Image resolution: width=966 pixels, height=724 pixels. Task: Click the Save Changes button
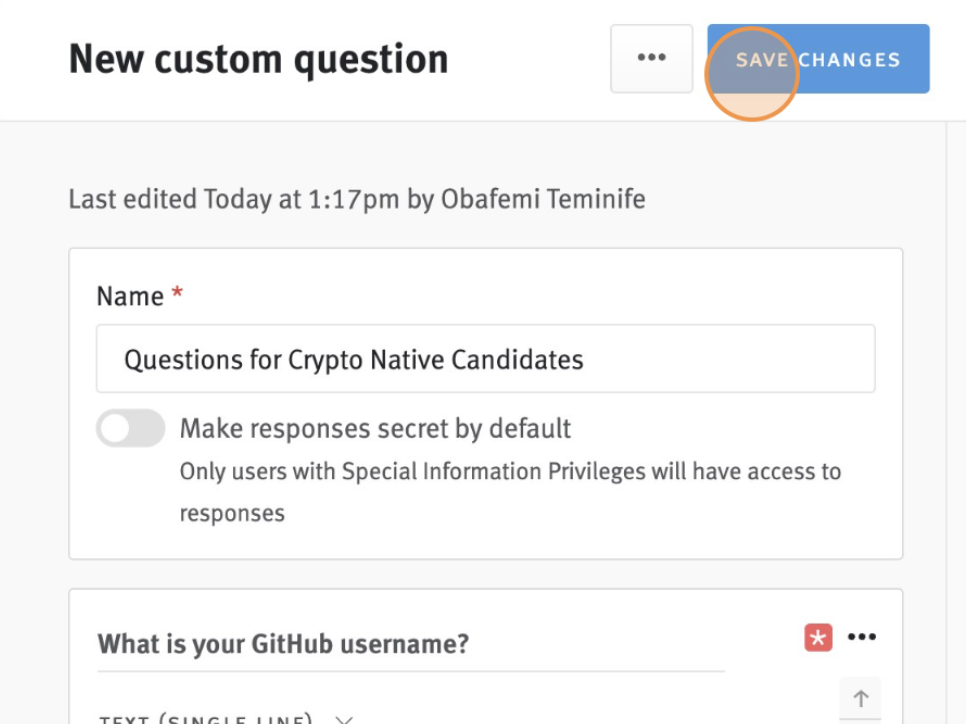click(818, 59)
